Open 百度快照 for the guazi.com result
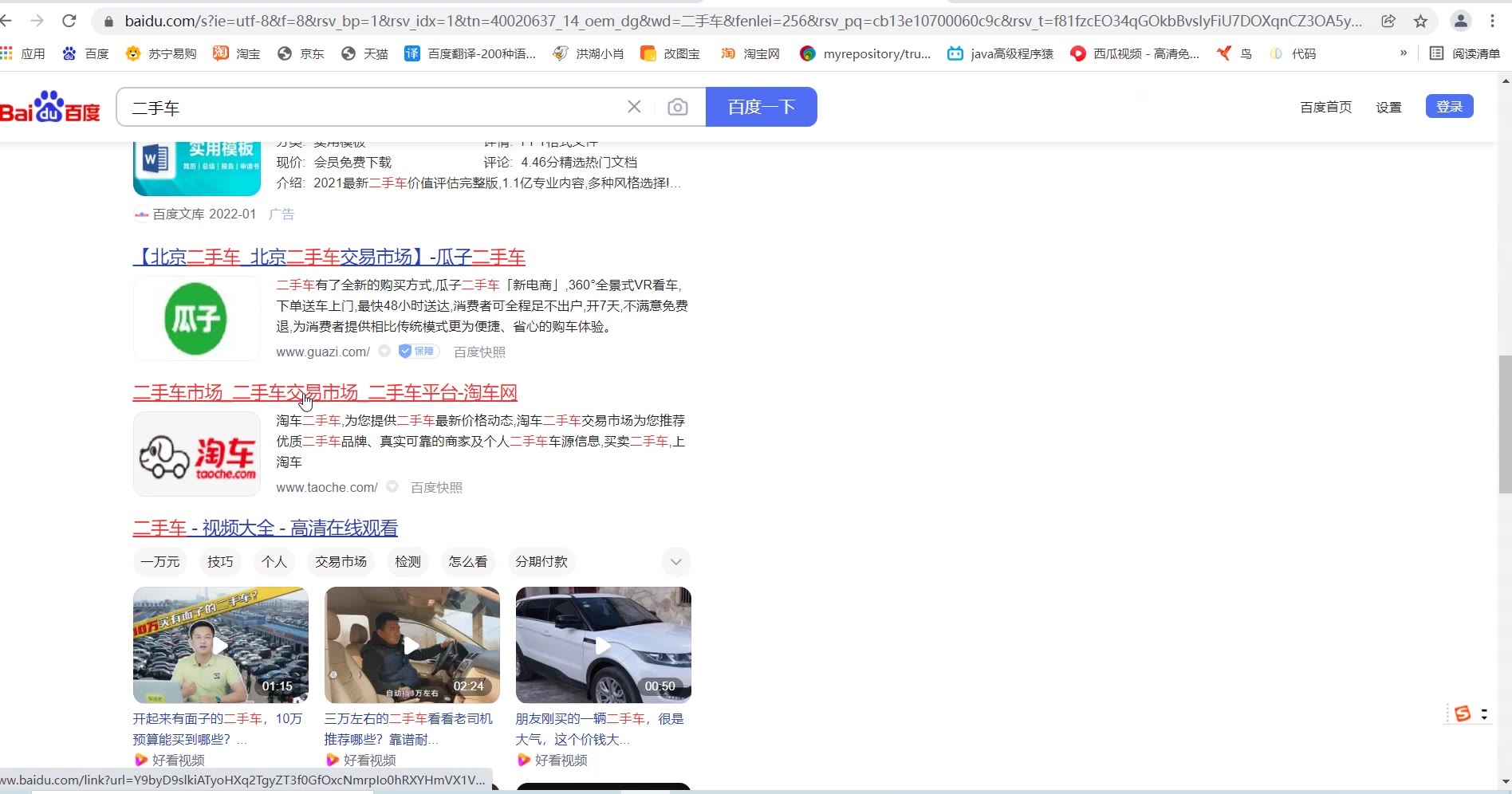 coord(479,352)
